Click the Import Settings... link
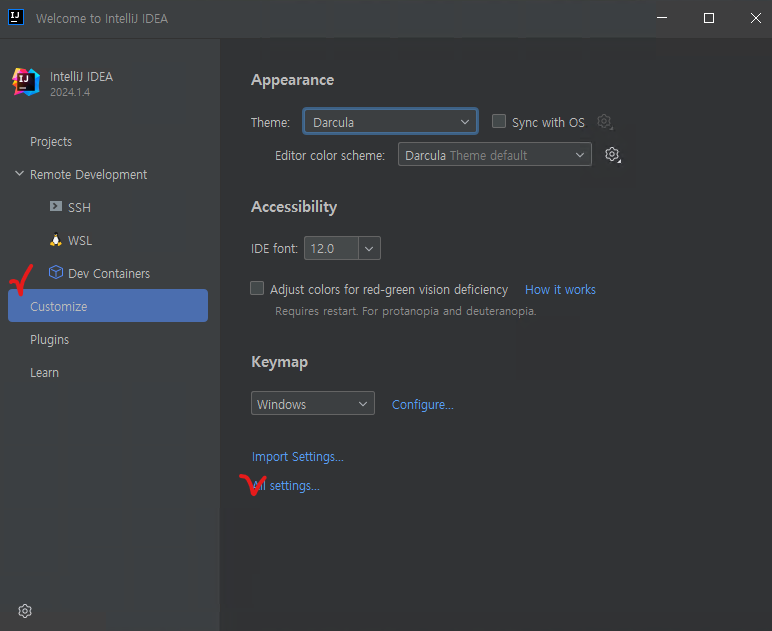This screenshot has height=631, width=772. [297, 457]
